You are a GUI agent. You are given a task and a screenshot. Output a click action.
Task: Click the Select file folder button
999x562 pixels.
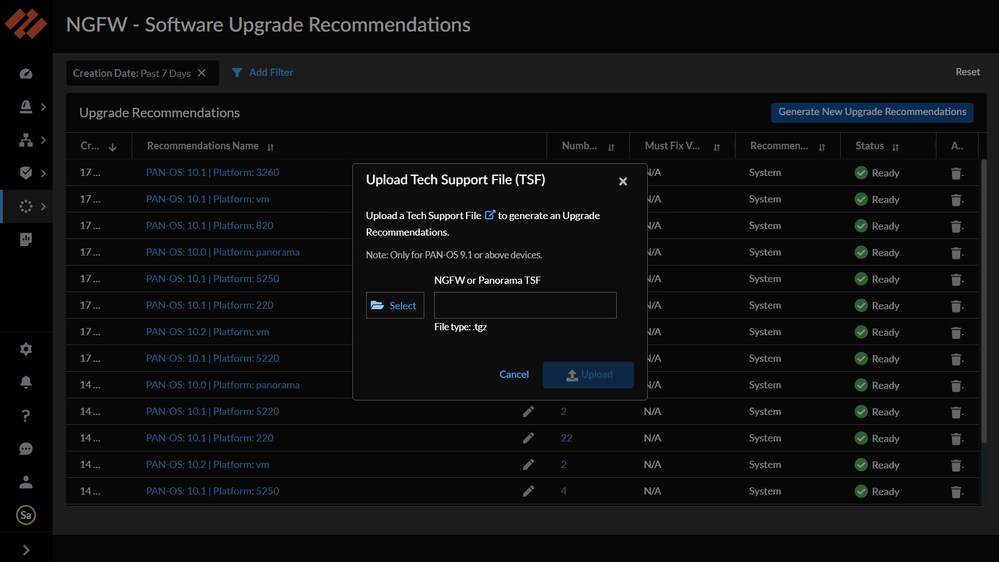394,305
